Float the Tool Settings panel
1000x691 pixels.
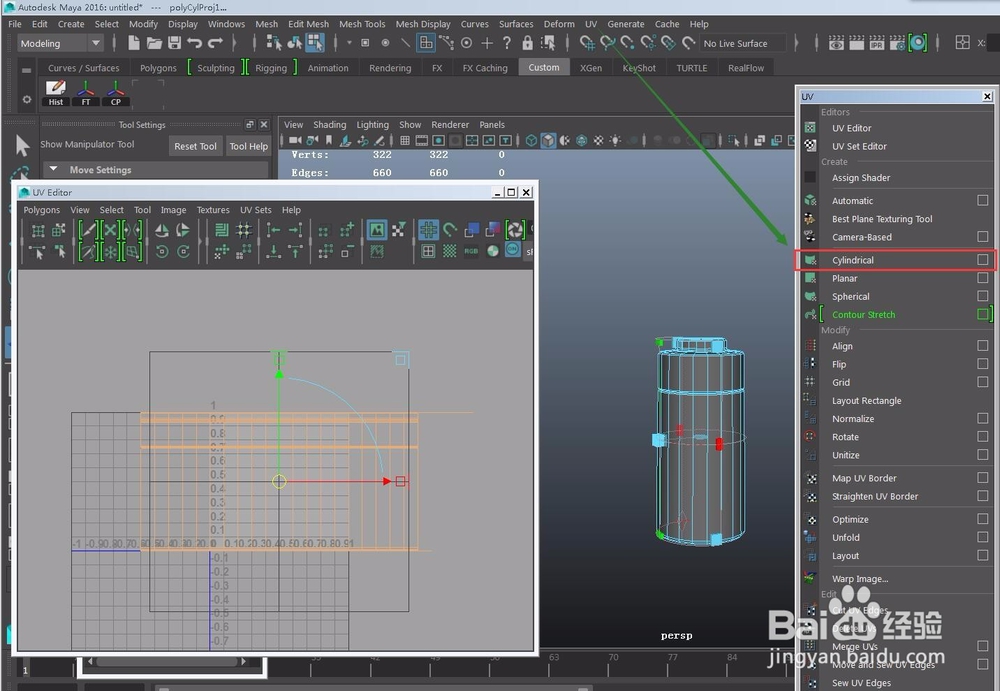250,124
